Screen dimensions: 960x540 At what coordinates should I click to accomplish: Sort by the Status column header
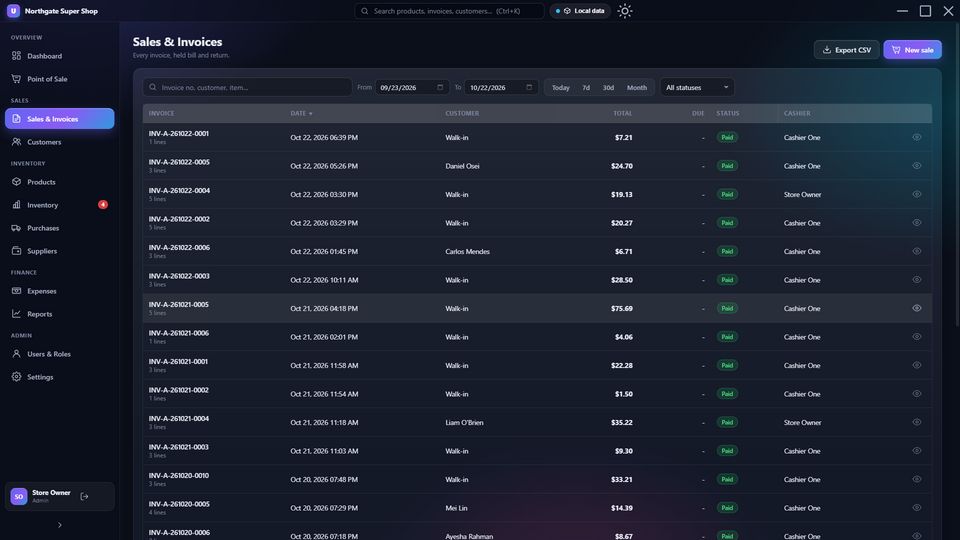(727, 113)
